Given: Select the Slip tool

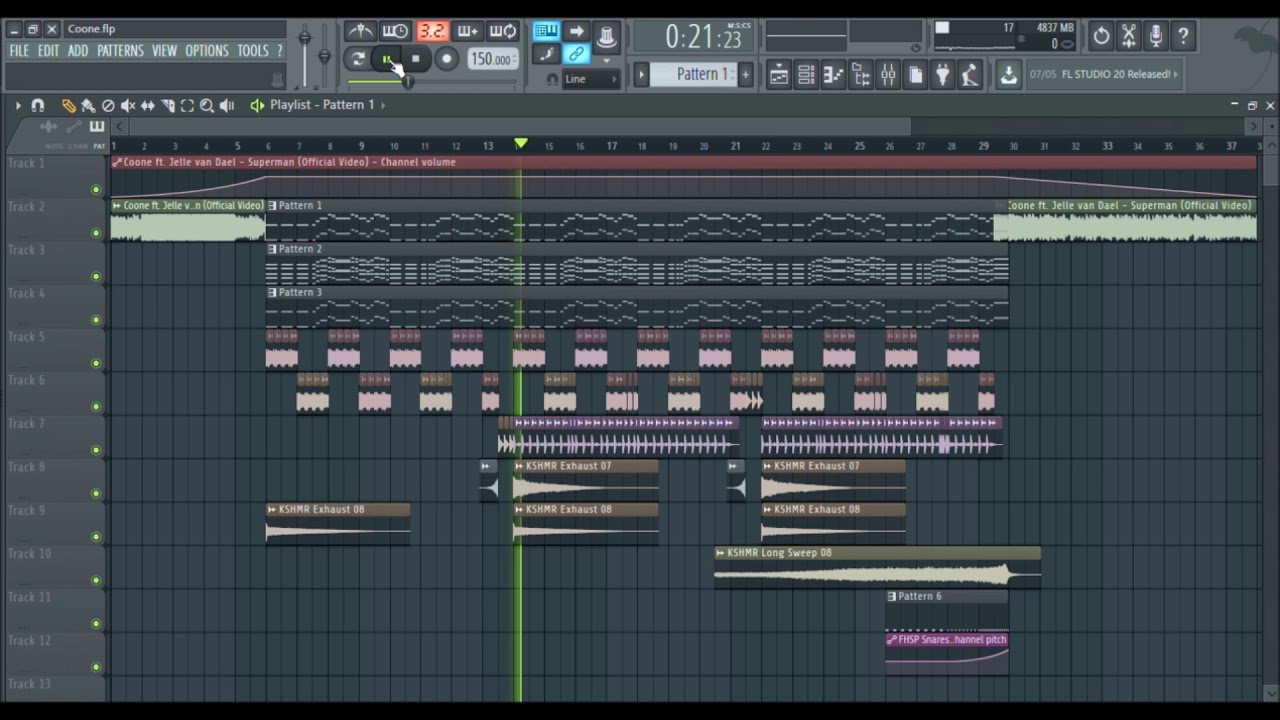Looking at the screenshot, I should [x=148, y=105].
